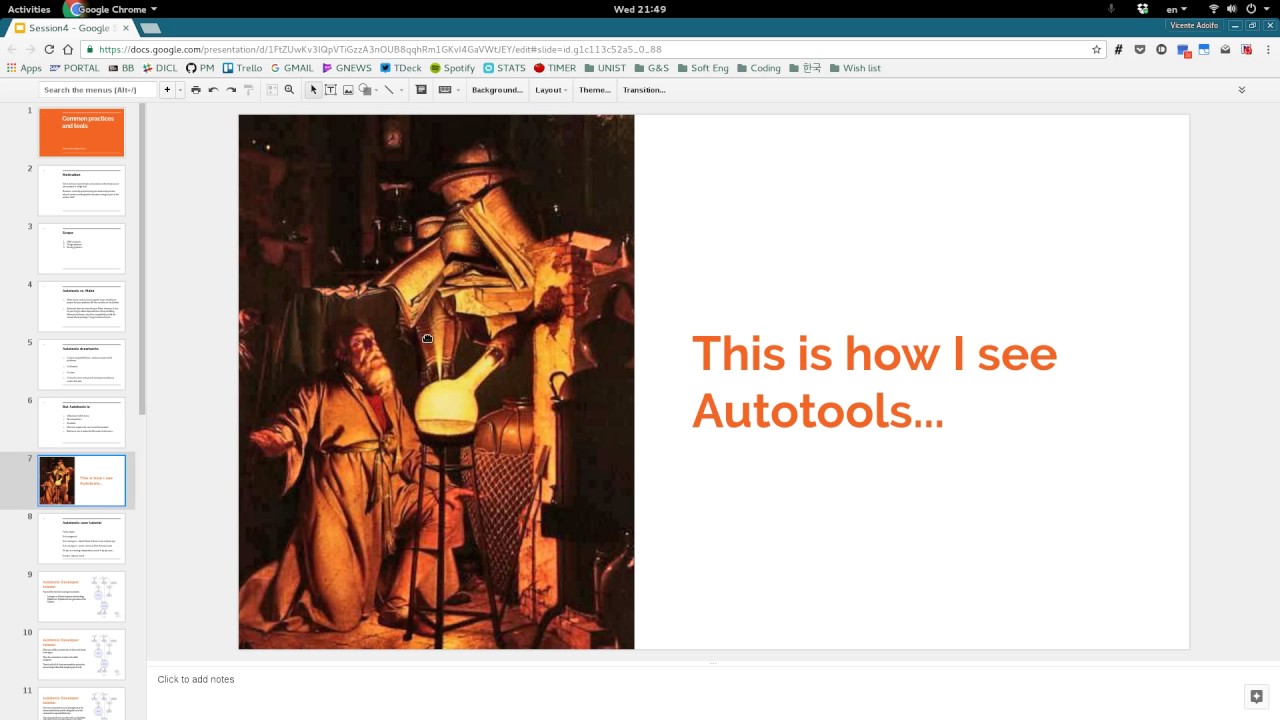Click the Zoom to fit icon
The height and width of the screenshot is (720, 1280).
[272, 90]
